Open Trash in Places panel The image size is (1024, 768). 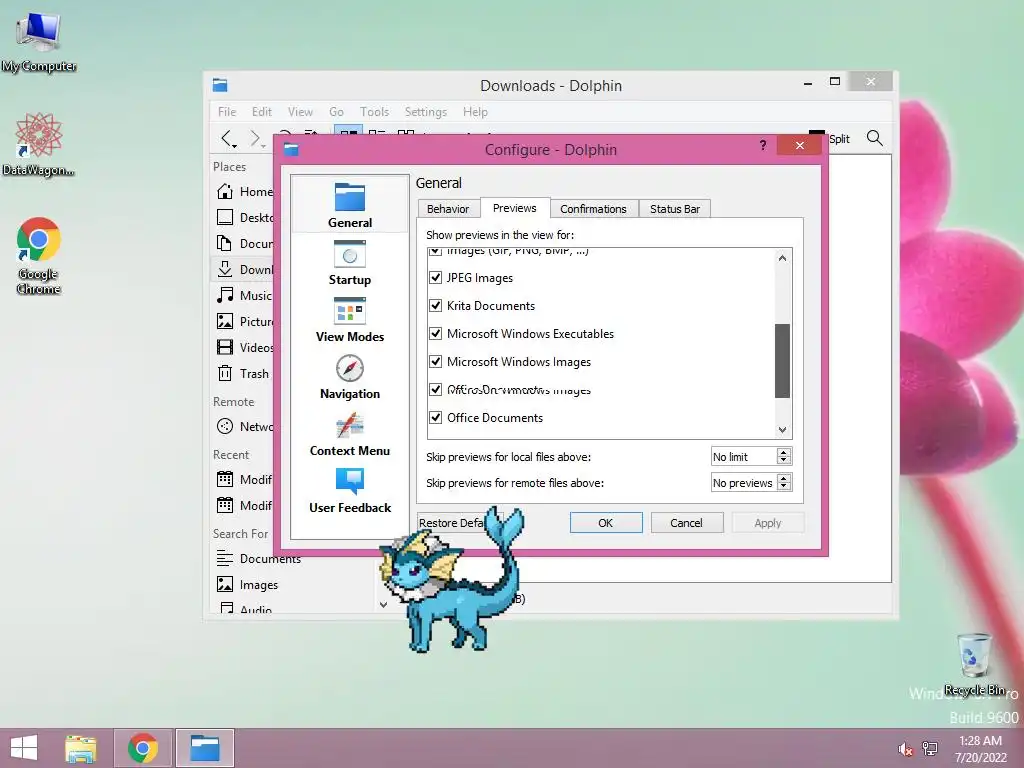pos(244,374)
